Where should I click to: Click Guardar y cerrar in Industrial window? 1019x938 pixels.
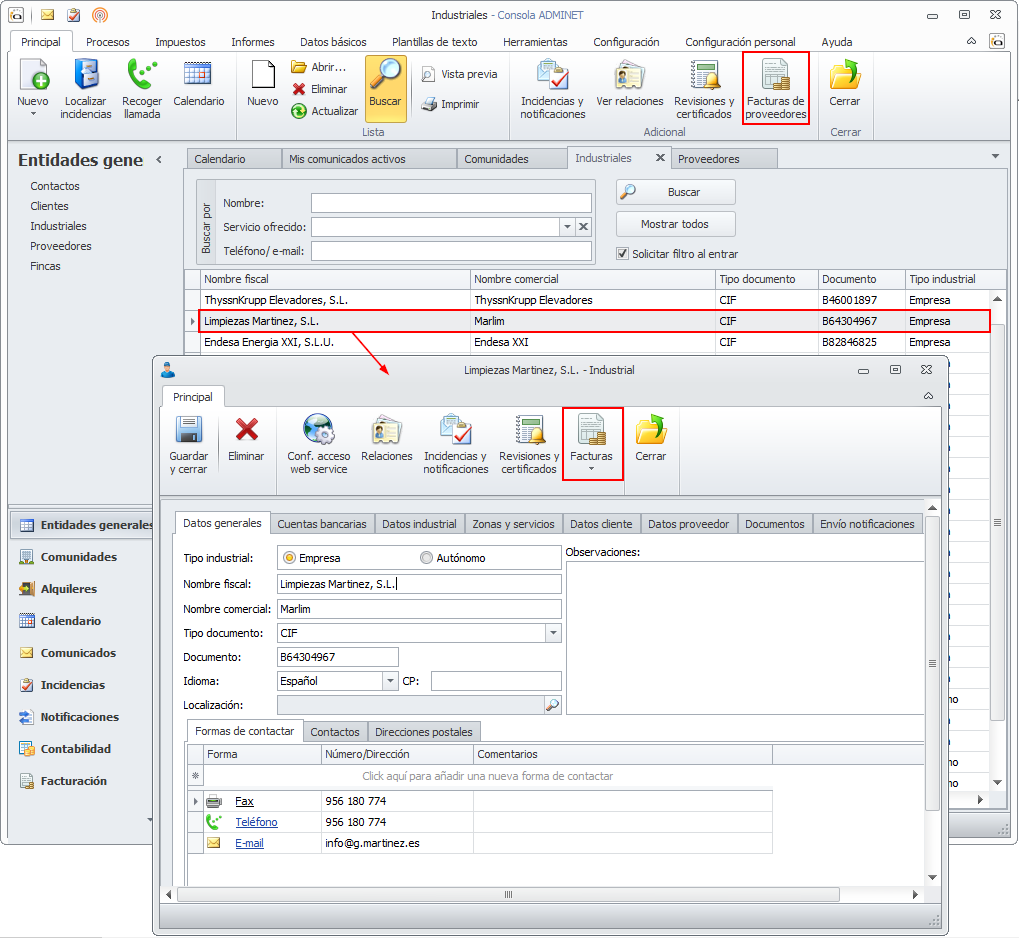tap(188, 445)
